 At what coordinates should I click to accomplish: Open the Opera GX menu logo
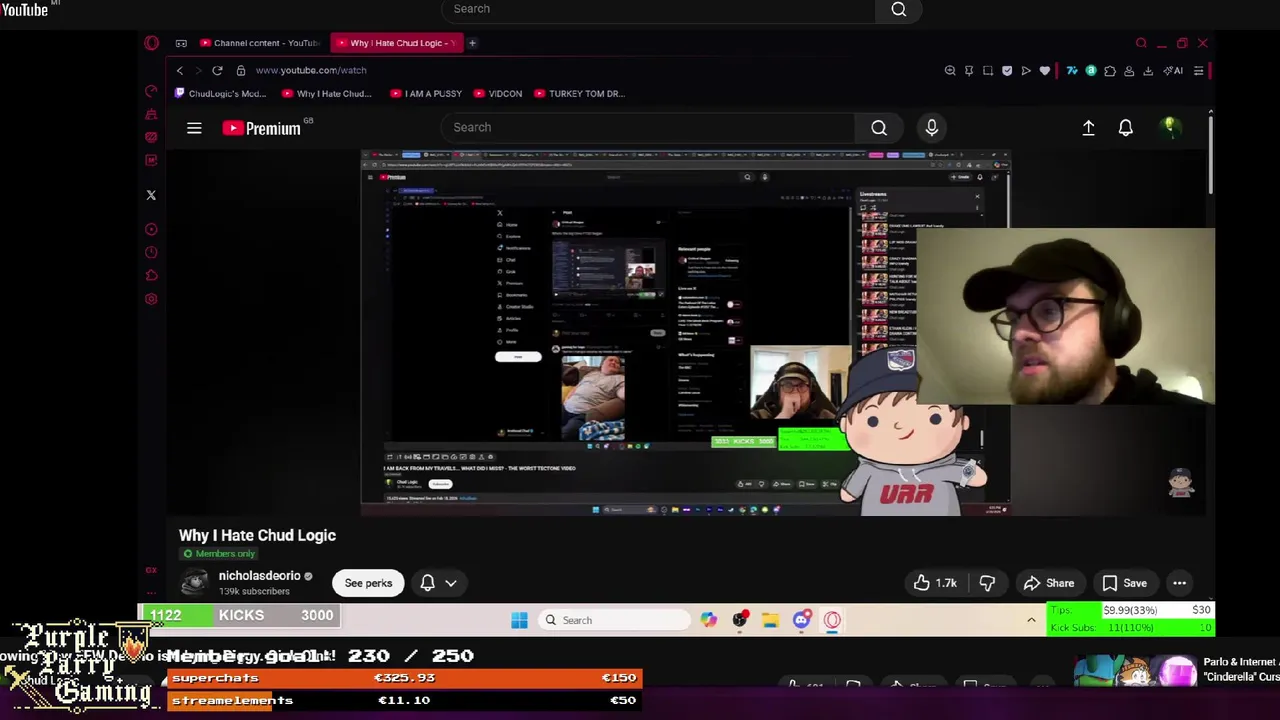pyautogui.click(x=151, y=43)
